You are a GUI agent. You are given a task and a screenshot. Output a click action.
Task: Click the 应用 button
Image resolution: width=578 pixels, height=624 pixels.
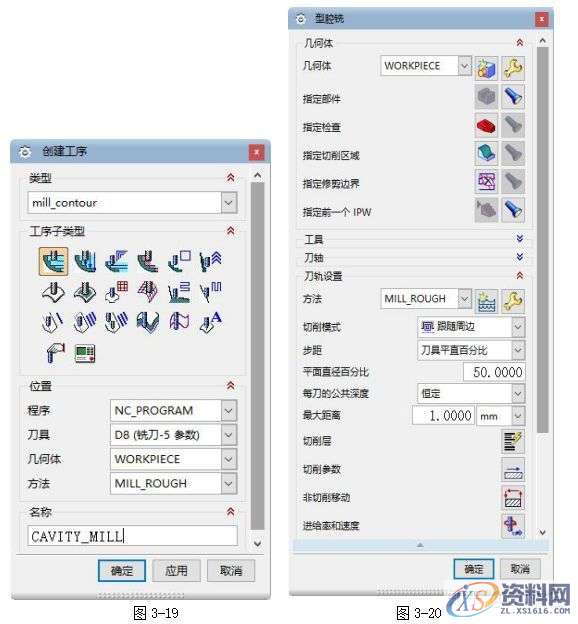tap(176, 571)
